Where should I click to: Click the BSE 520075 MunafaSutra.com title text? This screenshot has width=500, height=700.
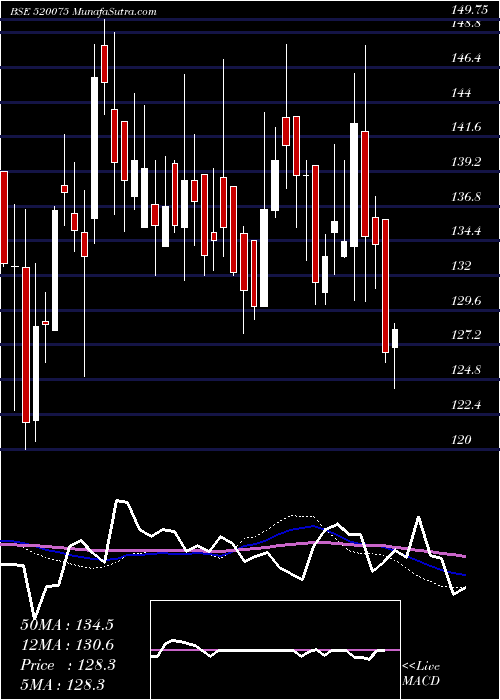pyautogui.click(x=83, y=12)
